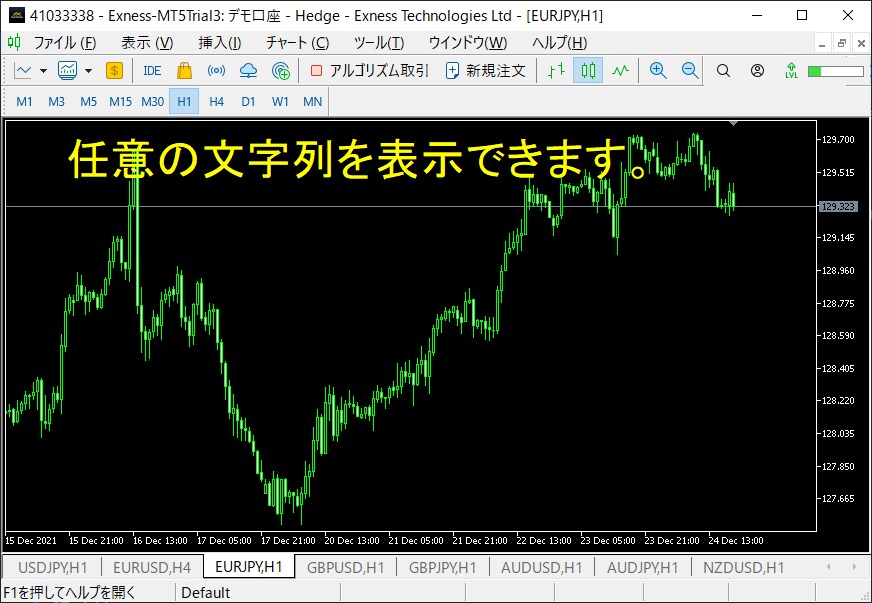Click the chart tabs left scroll arrow
Screen dimensions: 872x603
coord(829,567)
